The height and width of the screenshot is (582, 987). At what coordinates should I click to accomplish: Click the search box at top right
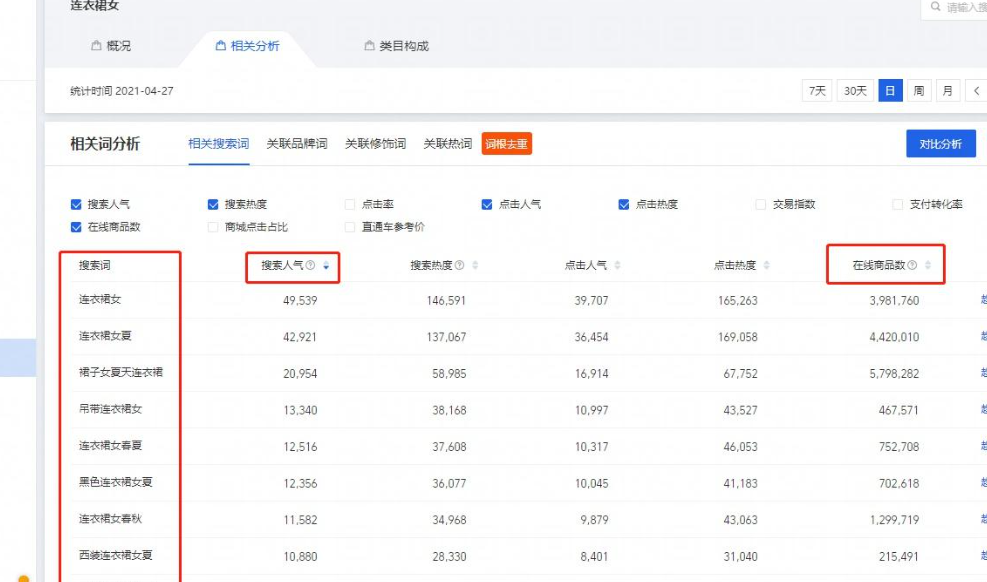[x=954, y=8]
